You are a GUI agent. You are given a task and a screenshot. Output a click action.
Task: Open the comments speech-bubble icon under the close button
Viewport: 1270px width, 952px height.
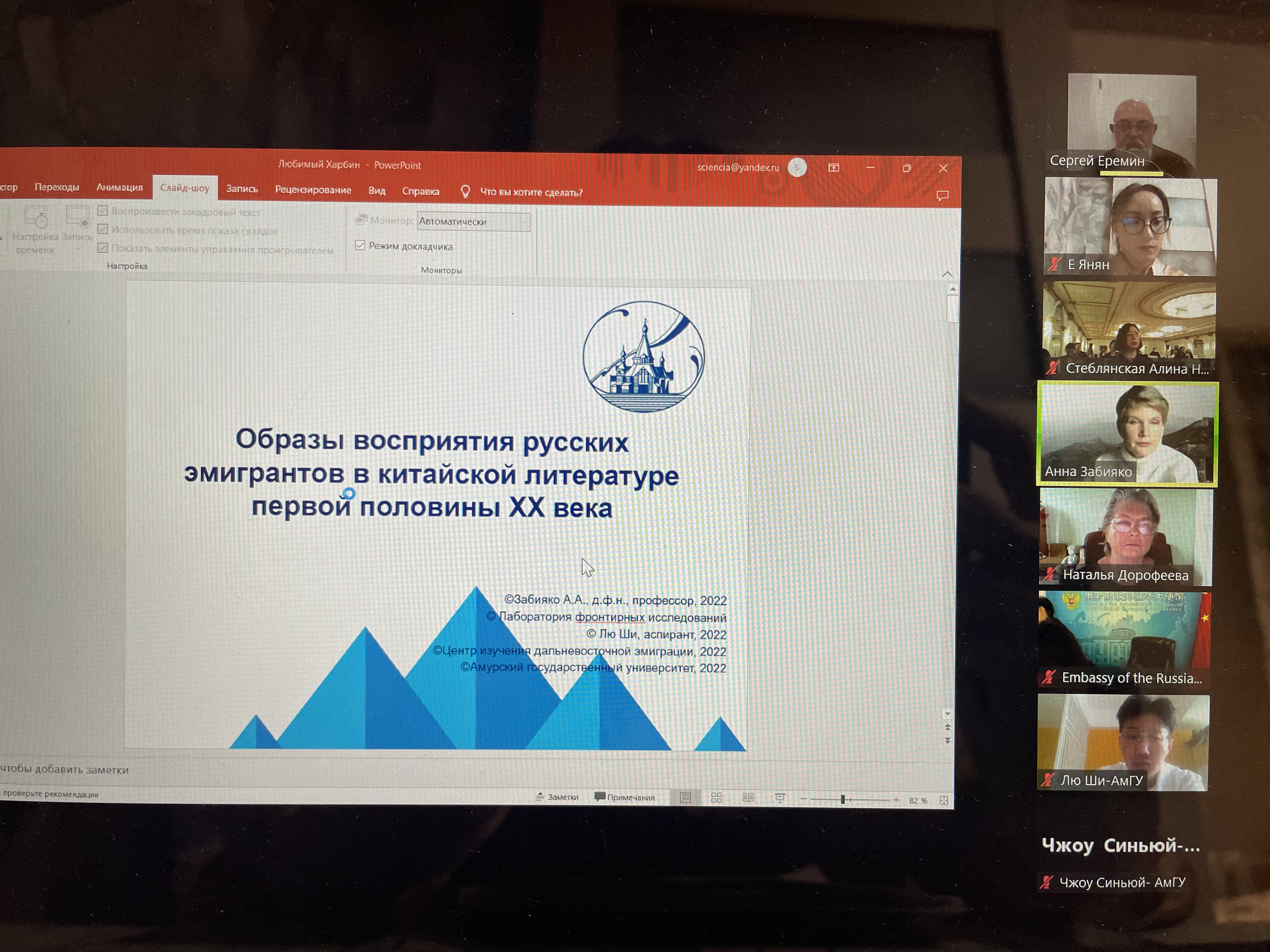point(942,196)
